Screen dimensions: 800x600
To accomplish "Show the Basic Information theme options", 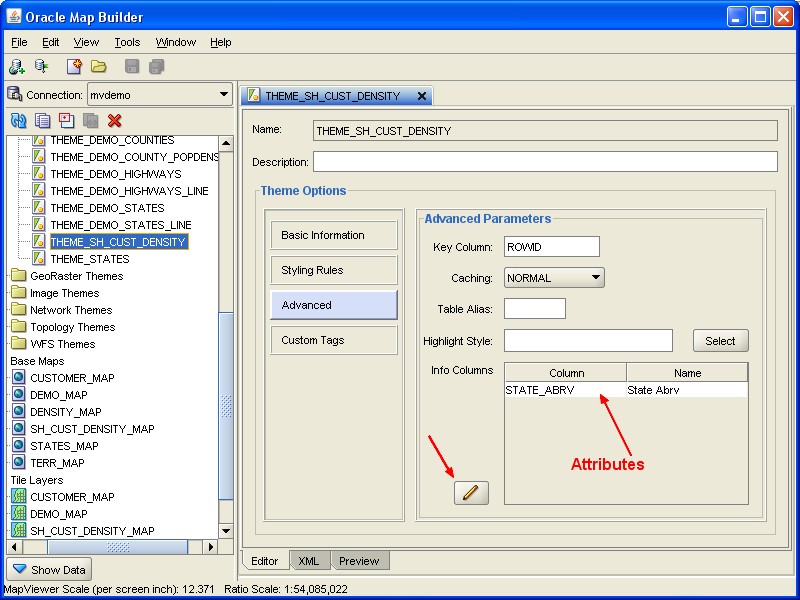I will click(334, 235).
